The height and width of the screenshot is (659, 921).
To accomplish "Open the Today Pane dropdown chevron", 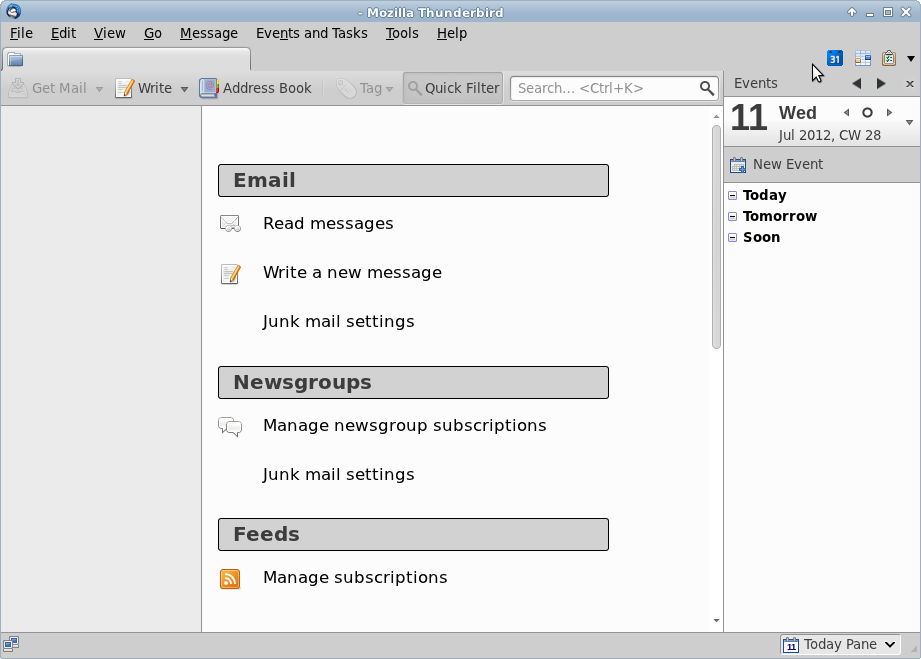I will click(x=890, y=644).
